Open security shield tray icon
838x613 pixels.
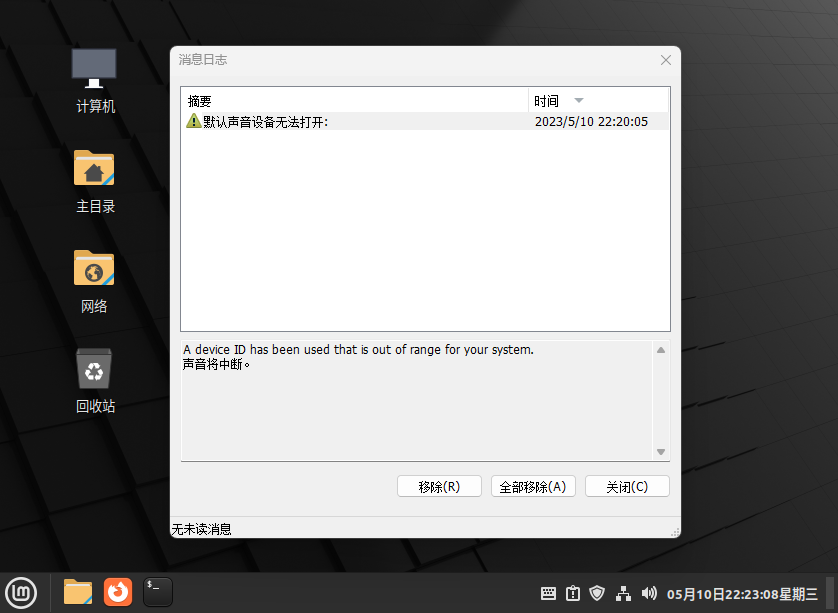click(x=597, y=593)
